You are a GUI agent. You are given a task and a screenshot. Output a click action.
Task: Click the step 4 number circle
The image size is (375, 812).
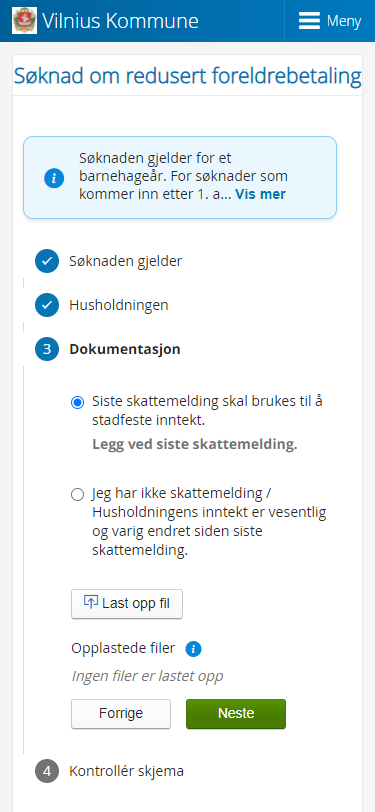[x=47, y=771]
